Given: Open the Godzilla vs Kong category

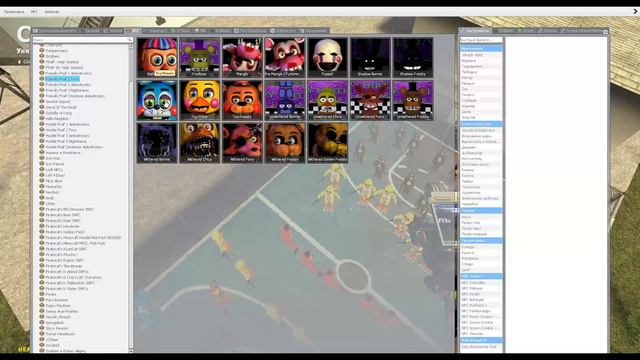Looking at the screenshot, I should coord(58,113).
